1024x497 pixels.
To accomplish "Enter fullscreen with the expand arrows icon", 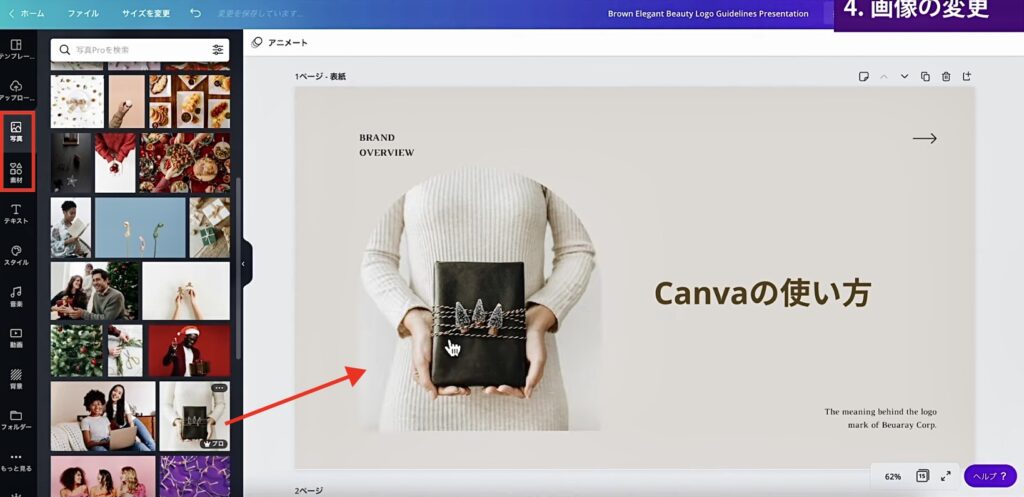I will point(946,476).
